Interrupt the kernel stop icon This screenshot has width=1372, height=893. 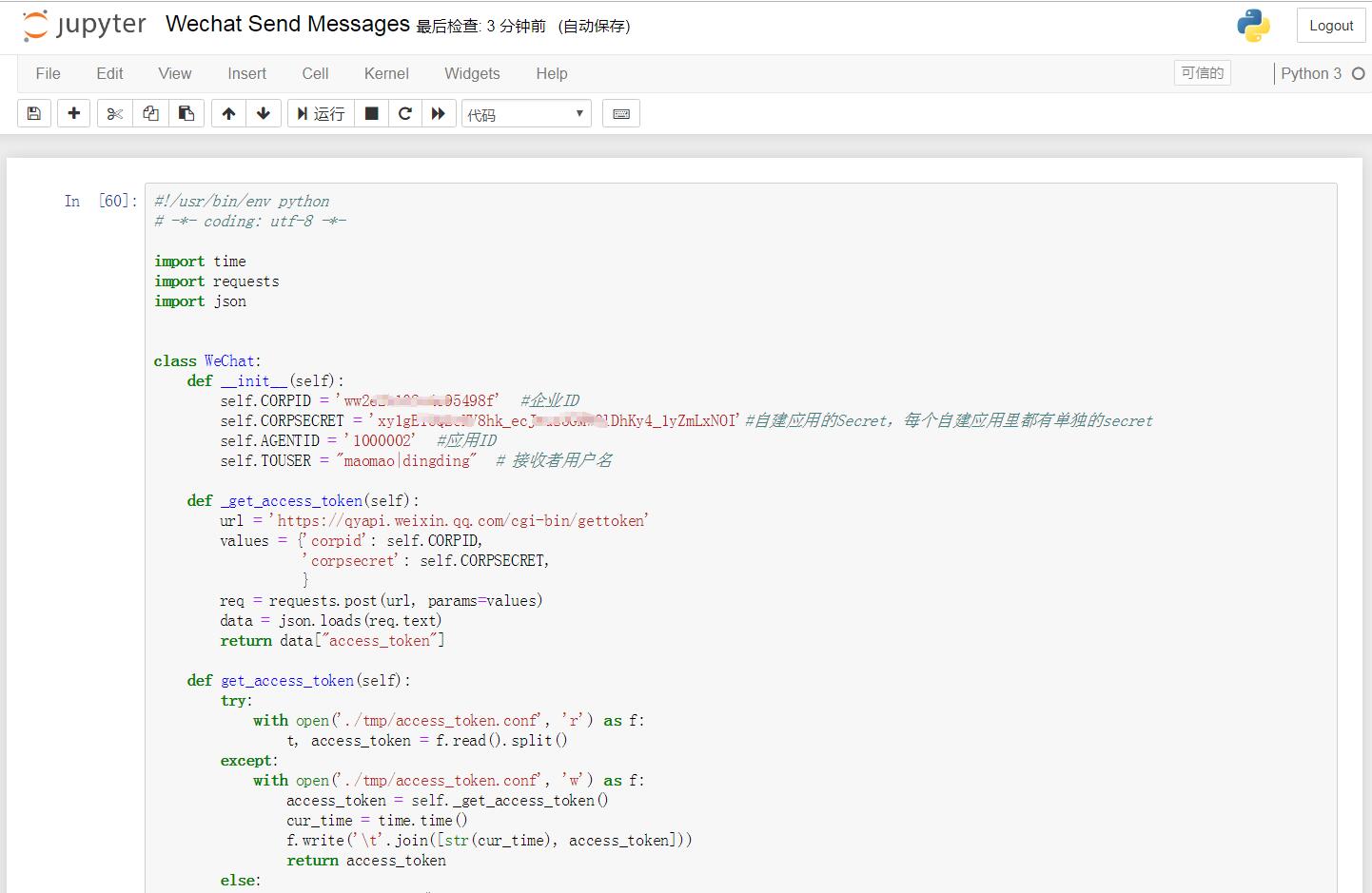point(372,114)
